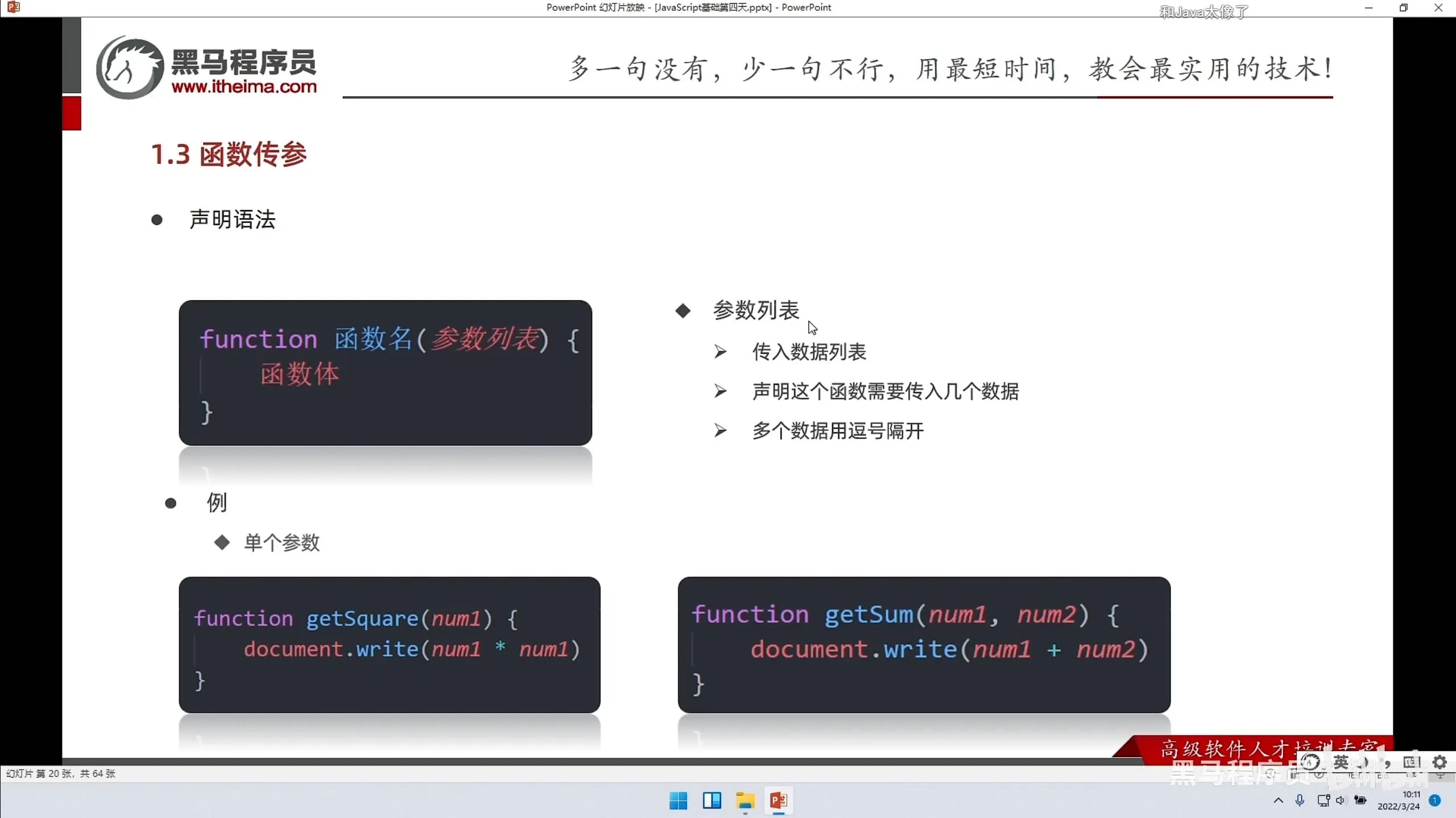This screenshot has width=1456, height=818.
Task: Open the IME toolbar settings gear
Action: 1440,762
